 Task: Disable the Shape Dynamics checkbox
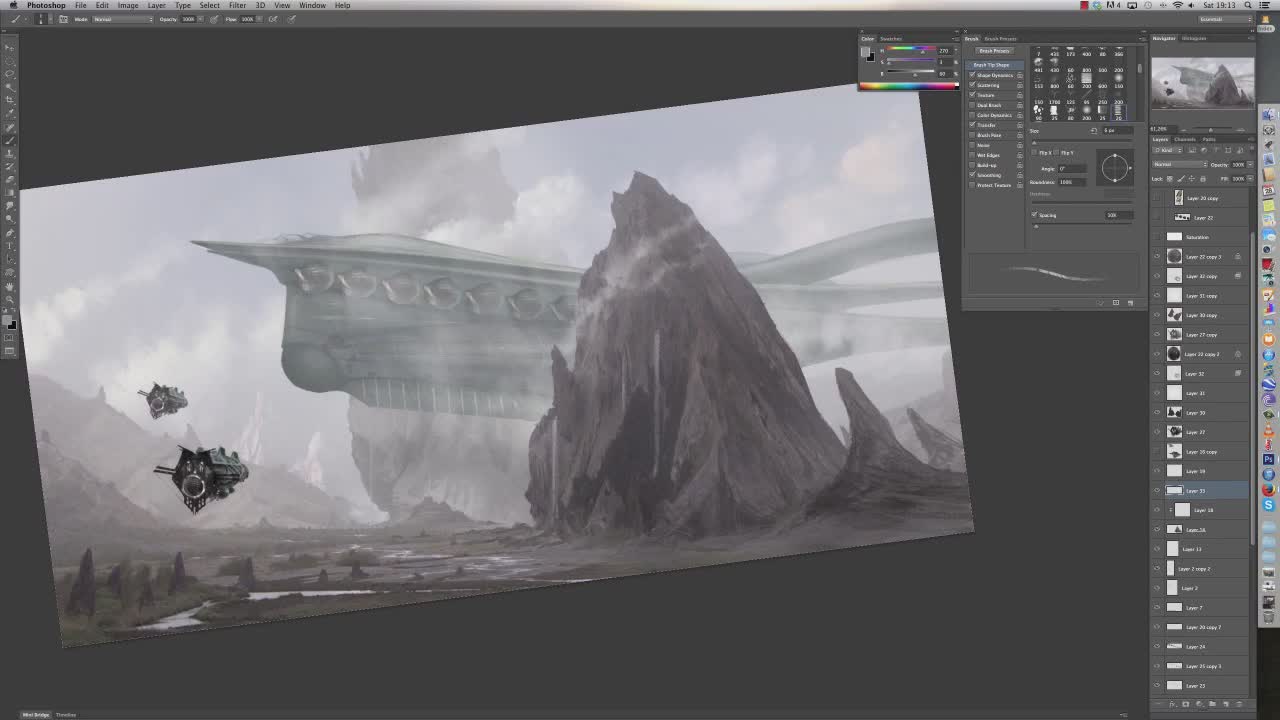tap(972, 75)
